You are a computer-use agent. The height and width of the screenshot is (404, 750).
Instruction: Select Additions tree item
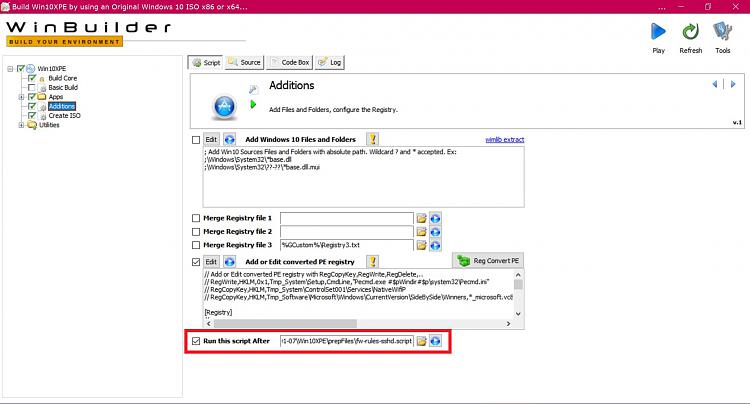[x=62, y=106]
